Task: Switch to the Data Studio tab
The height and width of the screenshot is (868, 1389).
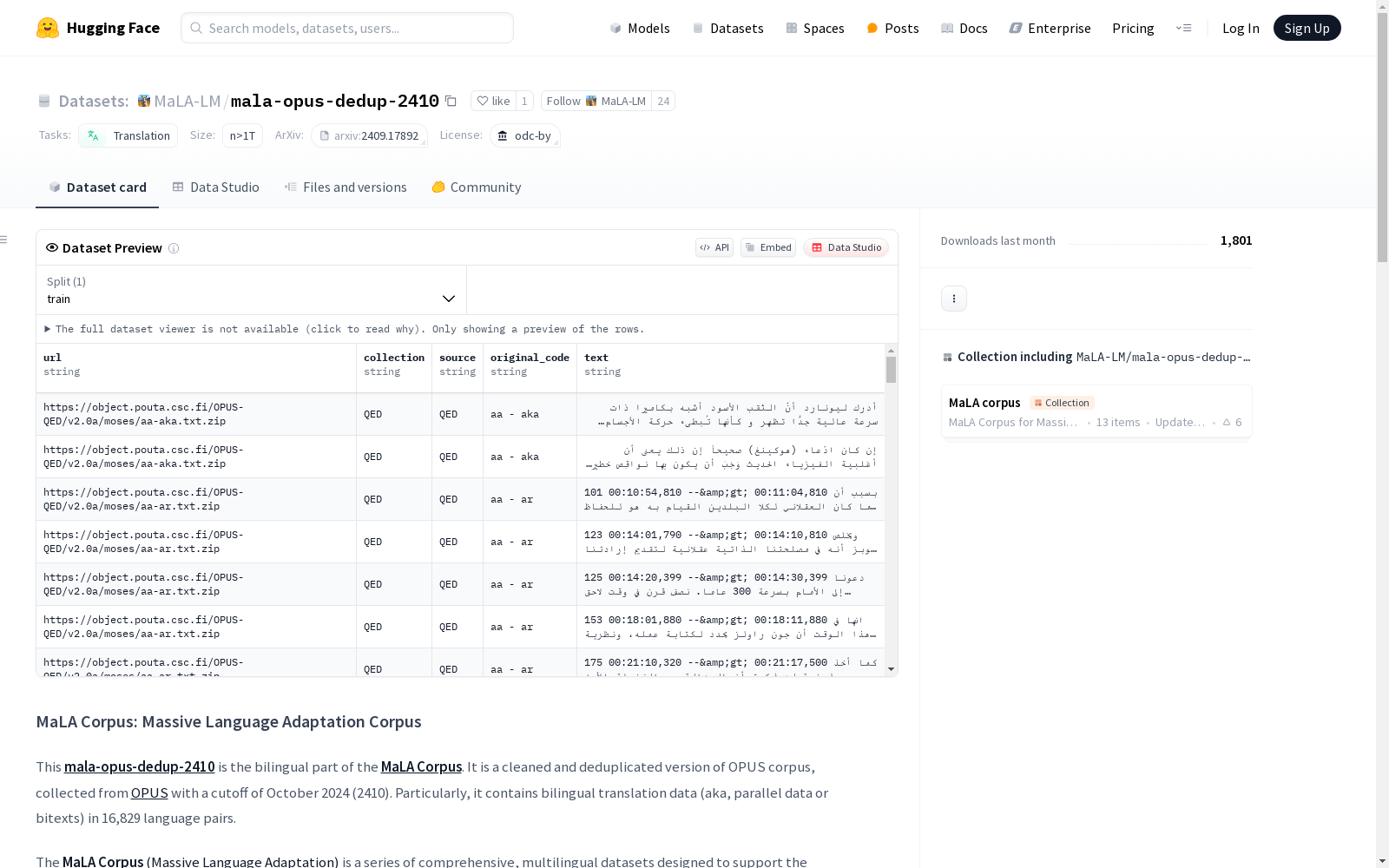Action: [216, 187]
